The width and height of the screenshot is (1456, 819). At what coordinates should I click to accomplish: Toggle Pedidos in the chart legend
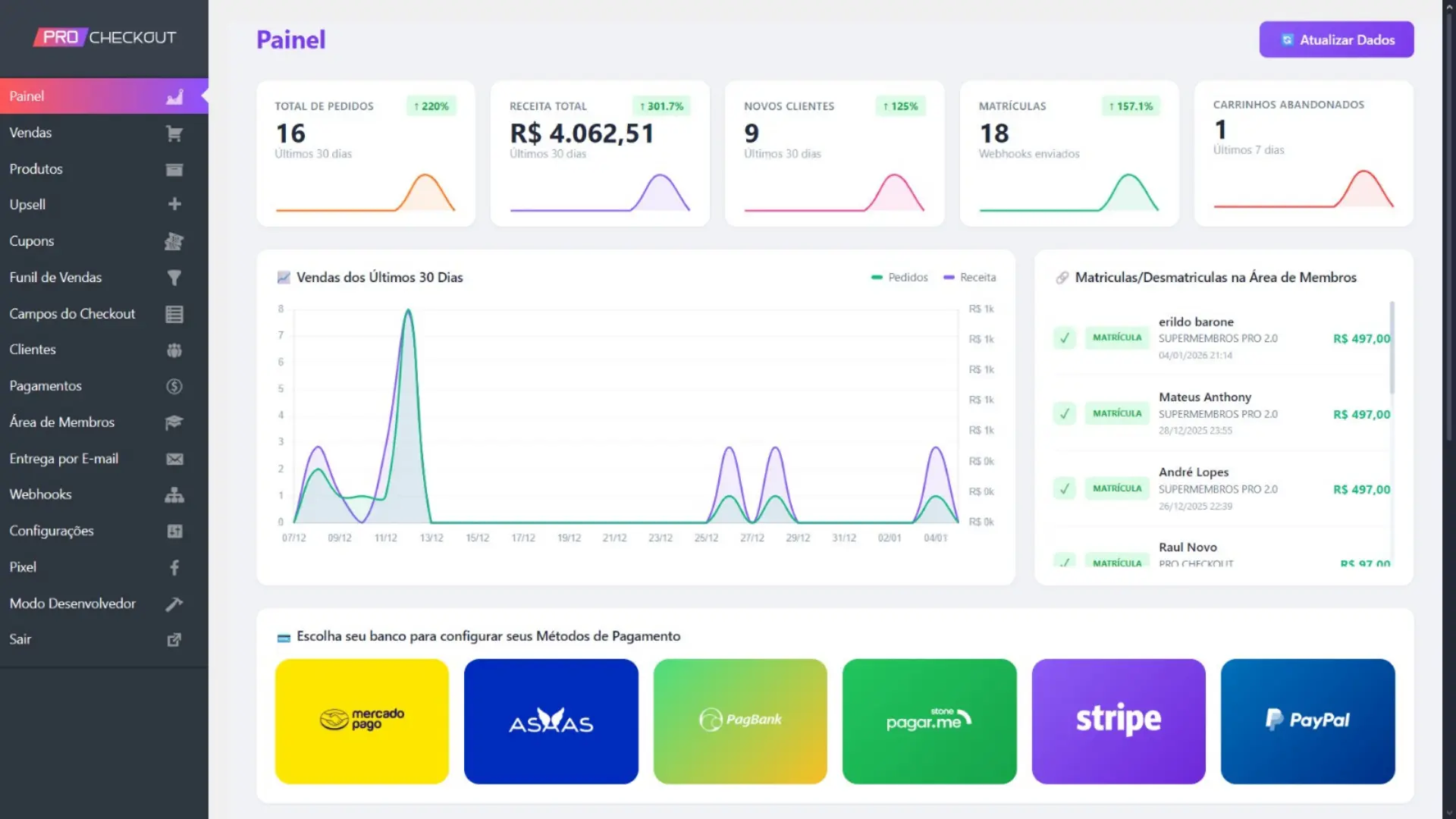point(900,278)
